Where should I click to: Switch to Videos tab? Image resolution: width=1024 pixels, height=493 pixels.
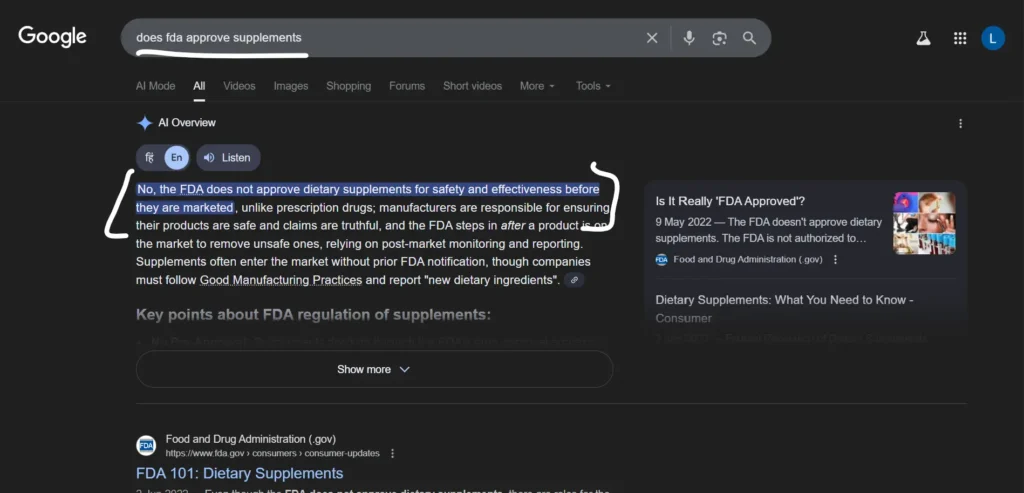coord(239,86)
